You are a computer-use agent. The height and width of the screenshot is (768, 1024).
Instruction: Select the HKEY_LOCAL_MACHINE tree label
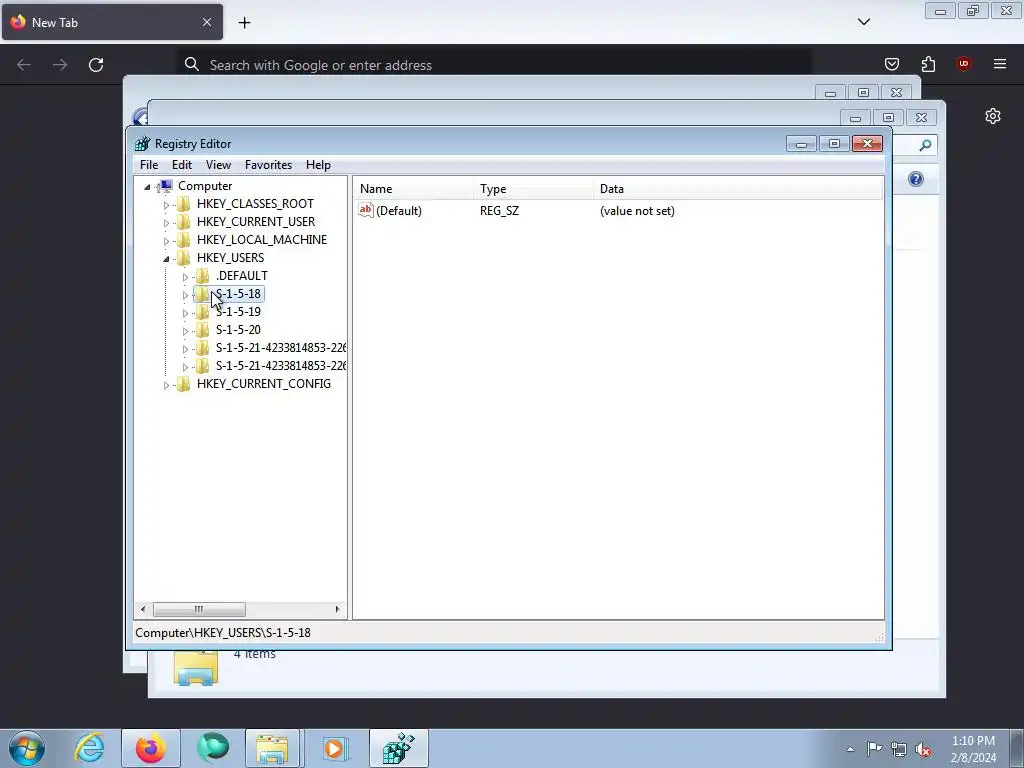(x=262, y=240)
